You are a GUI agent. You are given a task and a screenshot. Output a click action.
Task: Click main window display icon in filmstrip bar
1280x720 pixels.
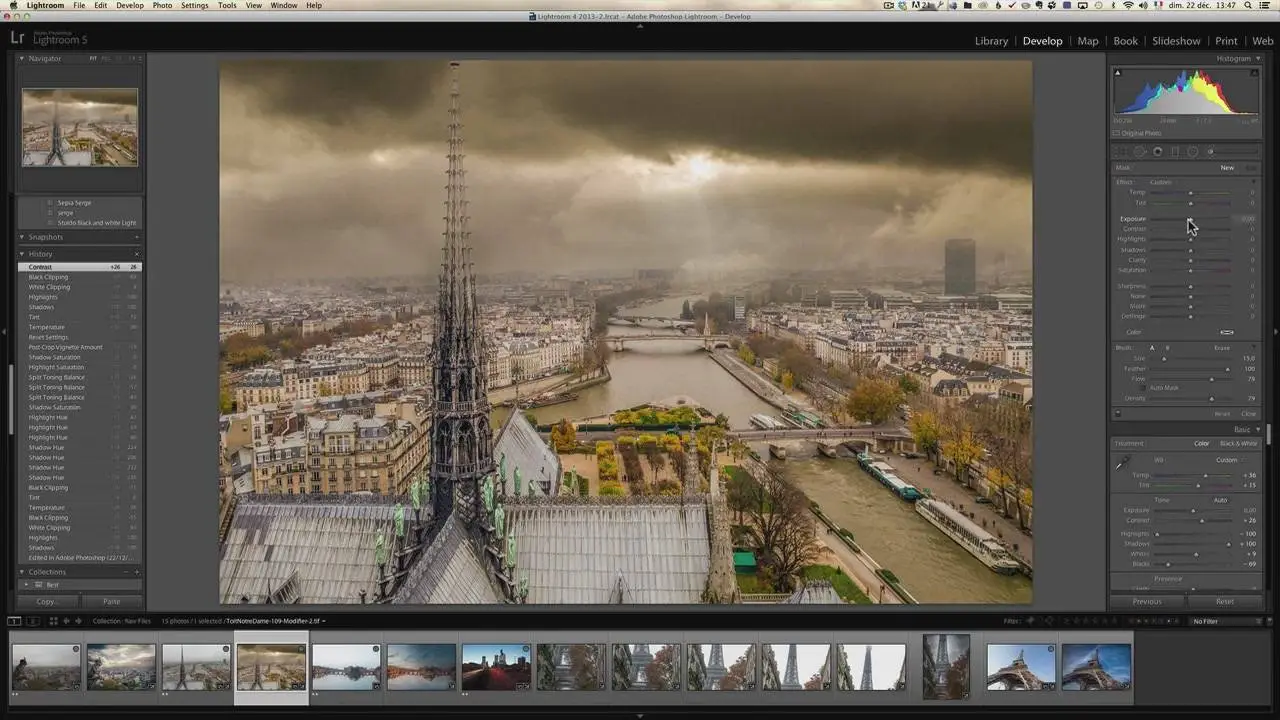pyautogui.click(x=14, y=621)
